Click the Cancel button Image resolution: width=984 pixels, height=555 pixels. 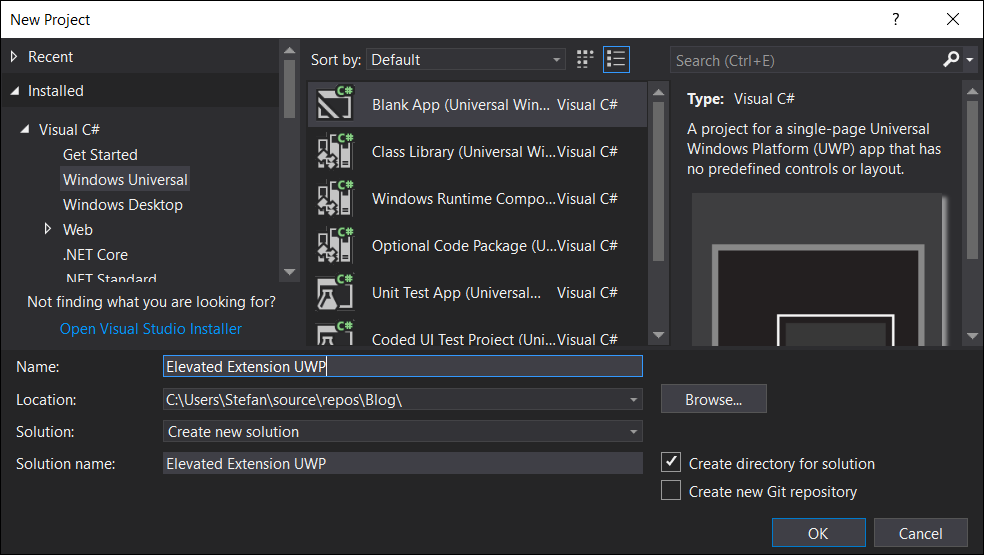pos(921,533)
